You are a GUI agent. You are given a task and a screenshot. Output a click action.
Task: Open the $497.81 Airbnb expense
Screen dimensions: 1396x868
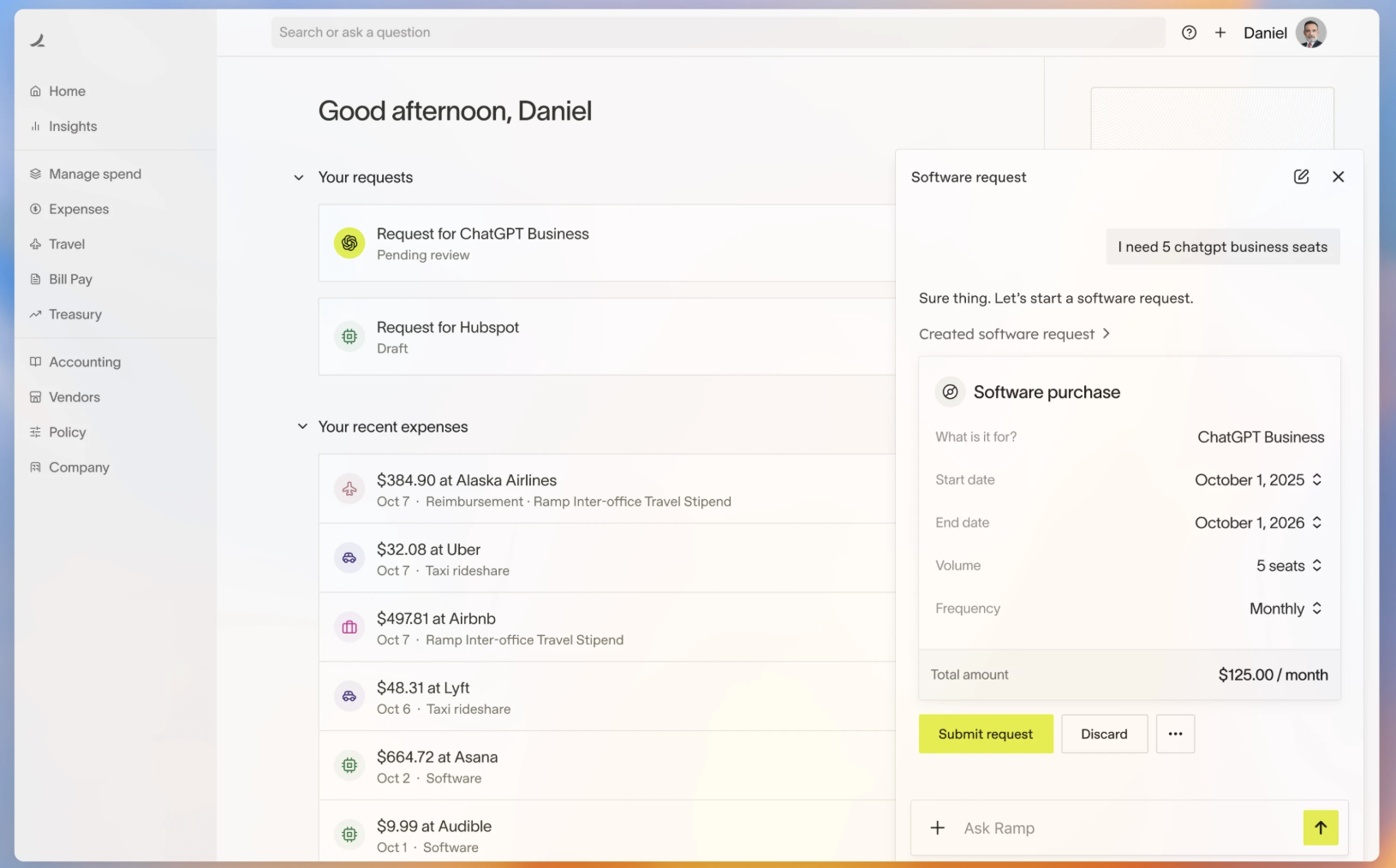(607, 627)
